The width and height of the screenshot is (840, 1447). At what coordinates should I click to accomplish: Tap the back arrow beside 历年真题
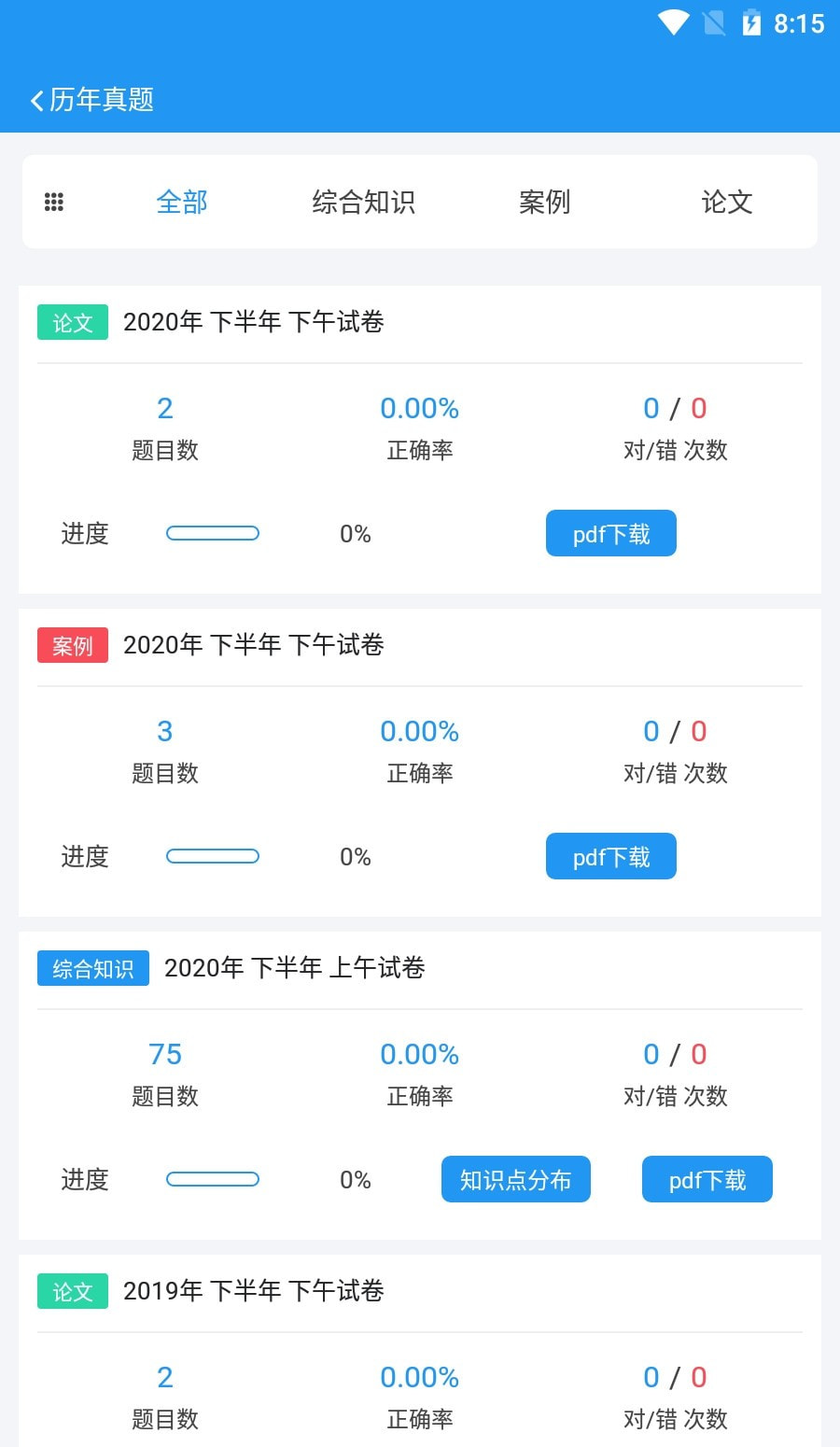click(x=37, y=101)
